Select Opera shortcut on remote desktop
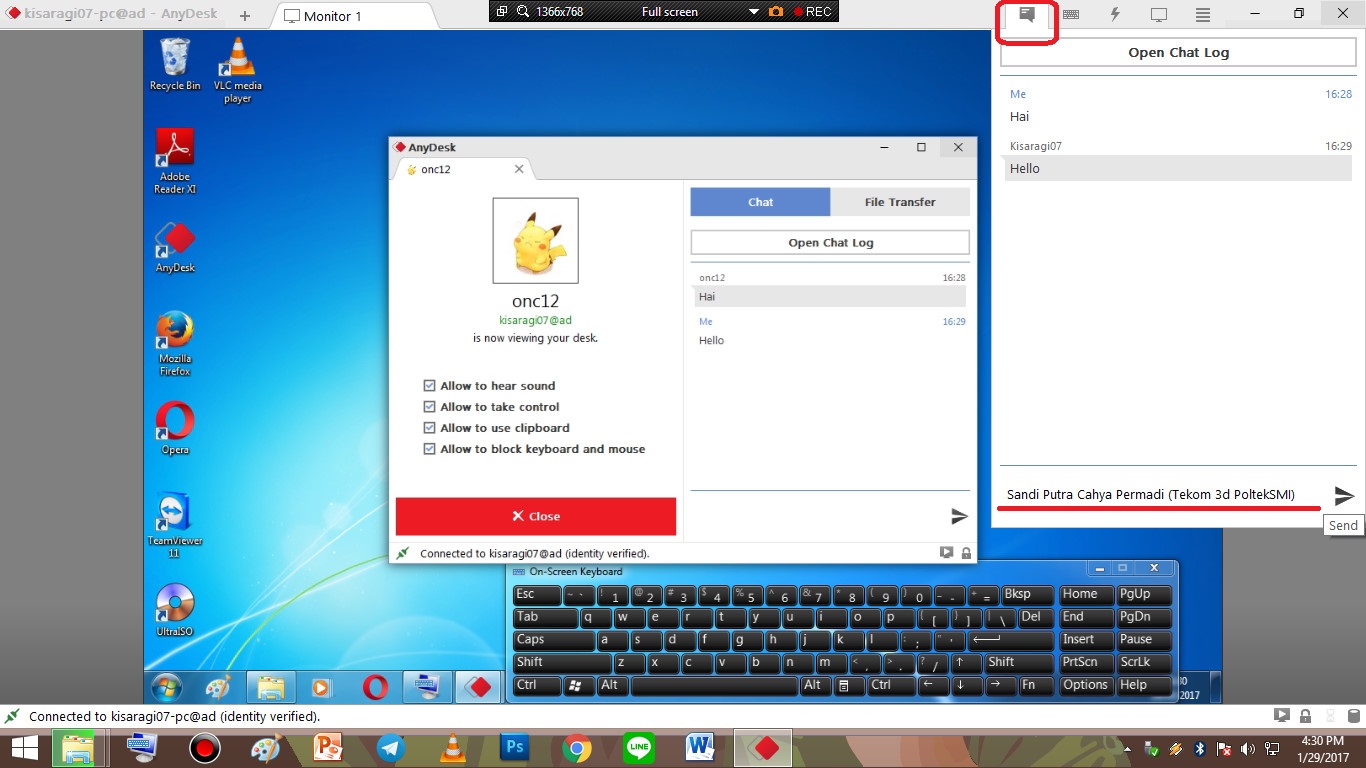The height and width of the screenshot is (768, 1366). (175, 428)
